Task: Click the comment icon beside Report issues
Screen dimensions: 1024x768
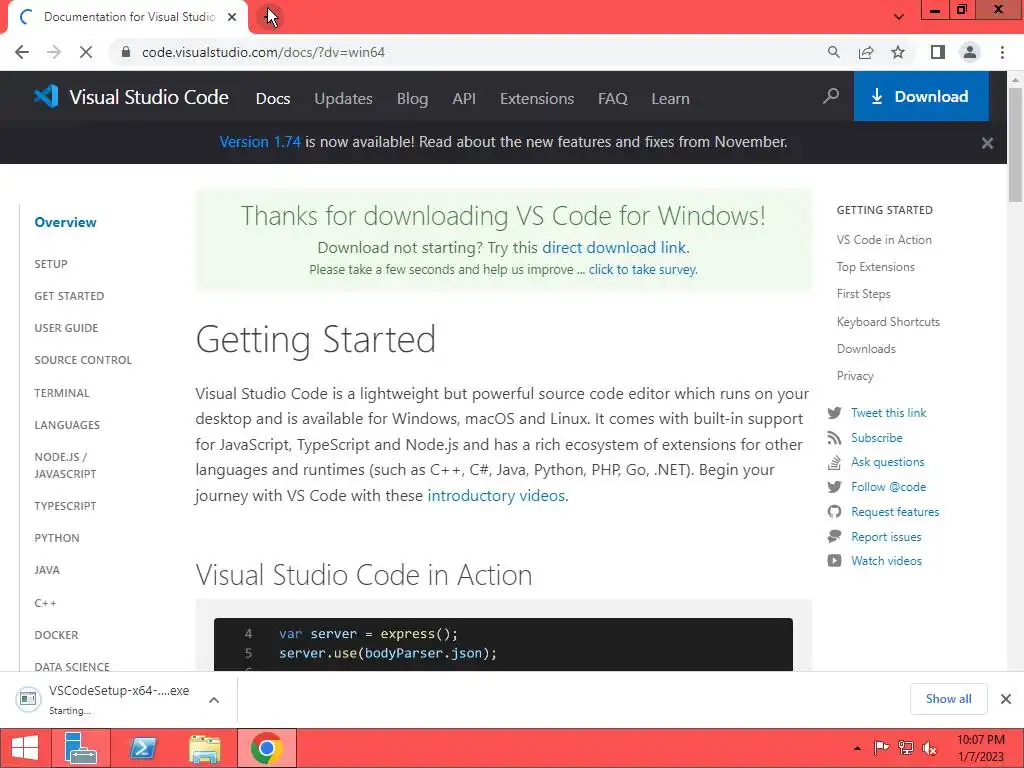Action: 834,537
